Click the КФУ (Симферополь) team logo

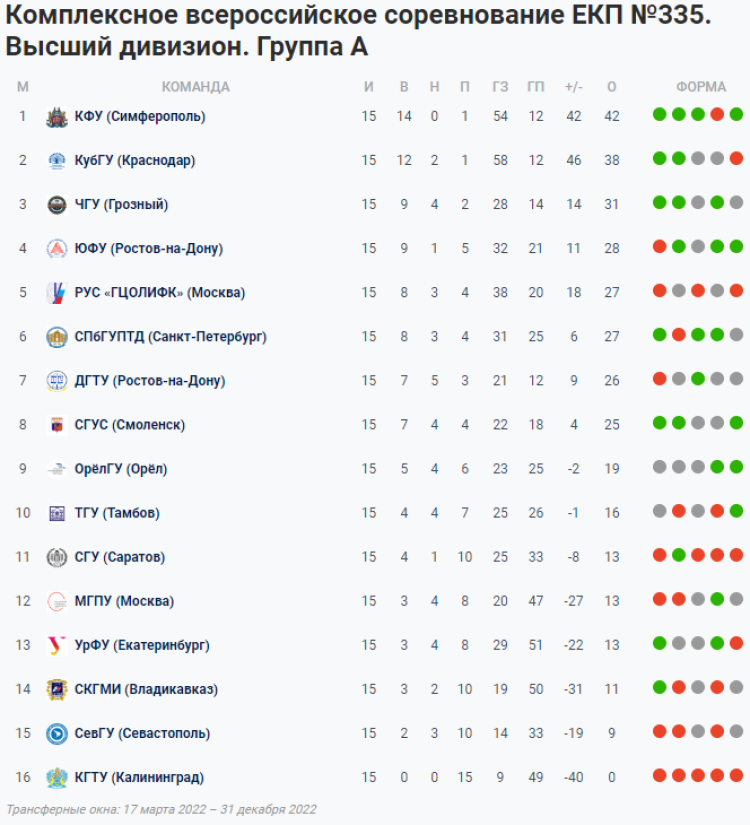(56, 117)
